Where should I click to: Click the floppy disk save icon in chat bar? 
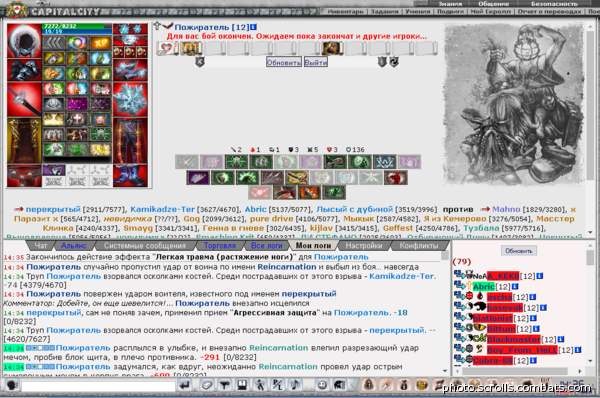coord(242,385)
